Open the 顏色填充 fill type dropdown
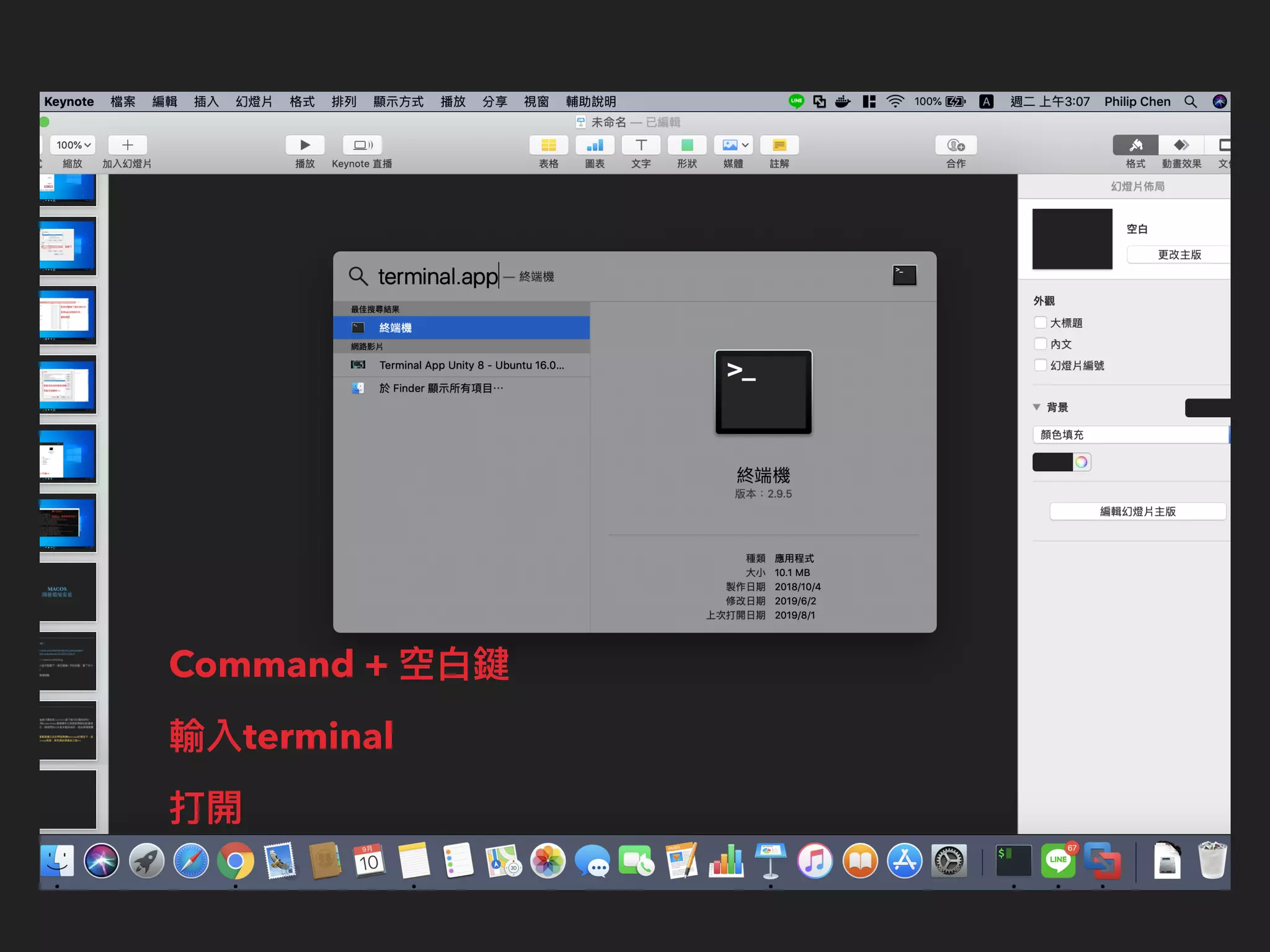1270x952 pixels. (x=1131, y=434)
